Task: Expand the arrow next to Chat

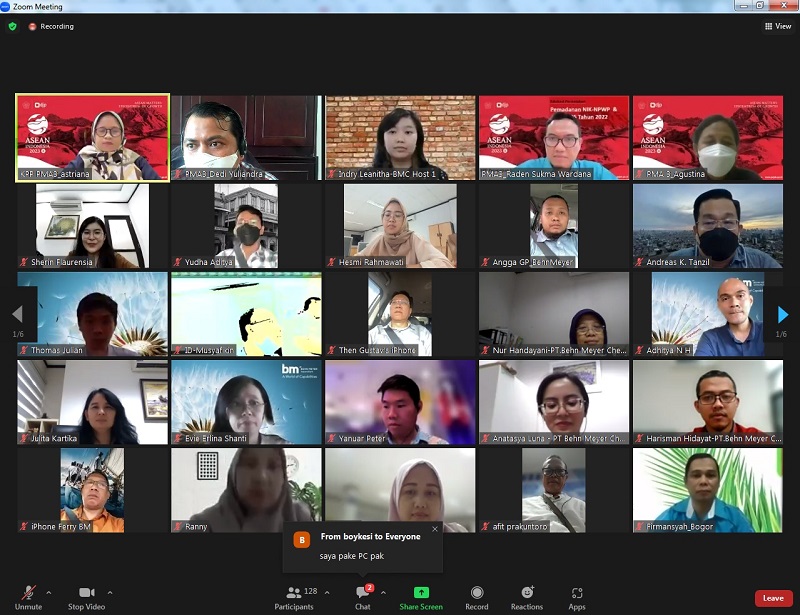Action: pyautogui.click(x=383, y=592)
